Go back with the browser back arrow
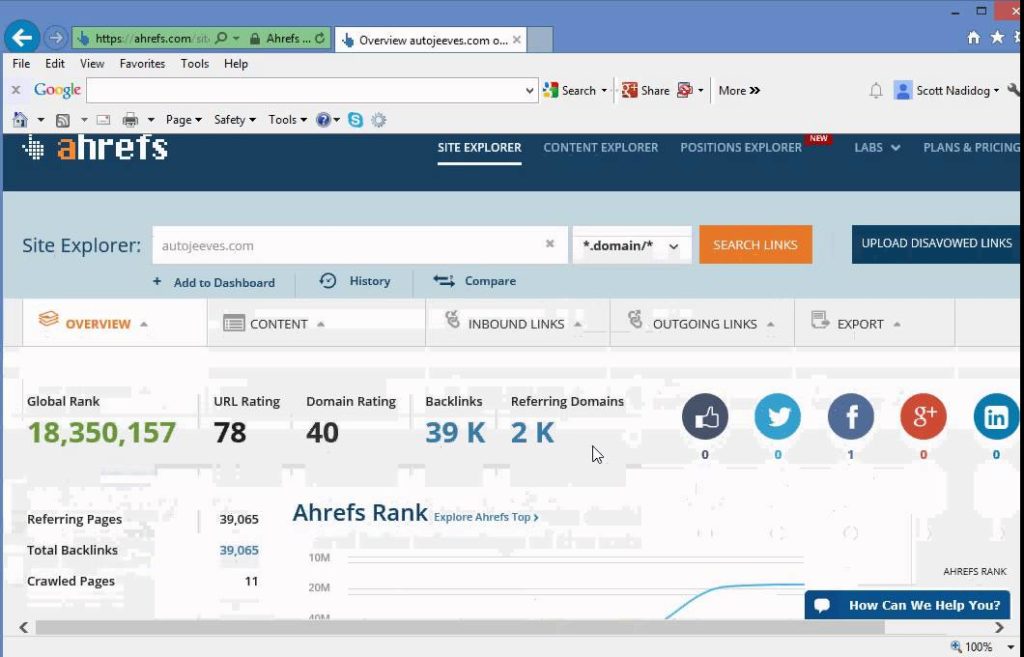The image size is (1024, 657). 22,38
